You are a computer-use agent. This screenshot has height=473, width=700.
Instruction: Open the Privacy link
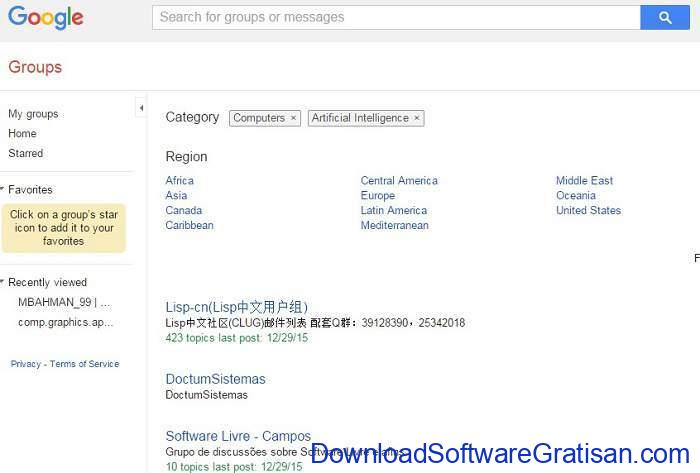coord(25,364)
